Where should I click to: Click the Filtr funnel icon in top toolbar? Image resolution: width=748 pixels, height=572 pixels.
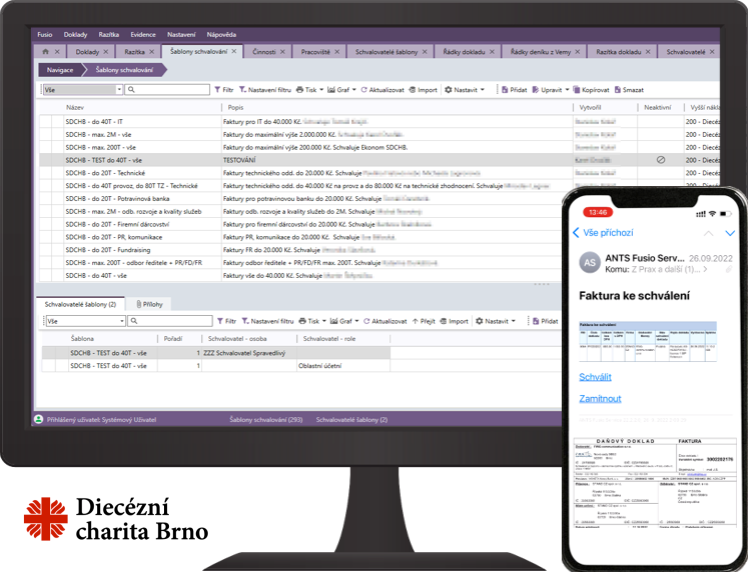pyautogui.click(x=224, y=89)
